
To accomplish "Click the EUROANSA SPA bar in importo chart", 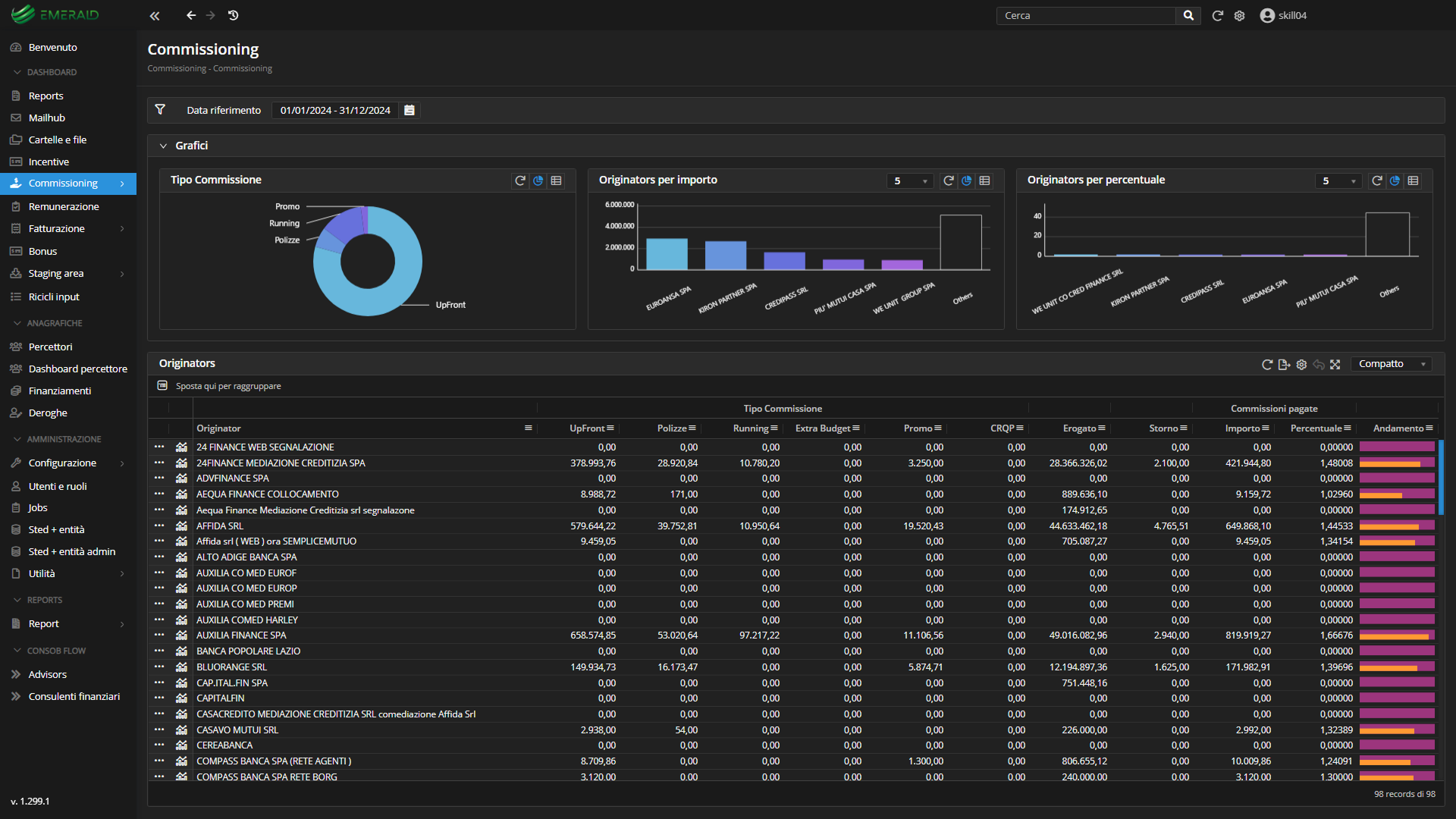I will pos(667,254).
